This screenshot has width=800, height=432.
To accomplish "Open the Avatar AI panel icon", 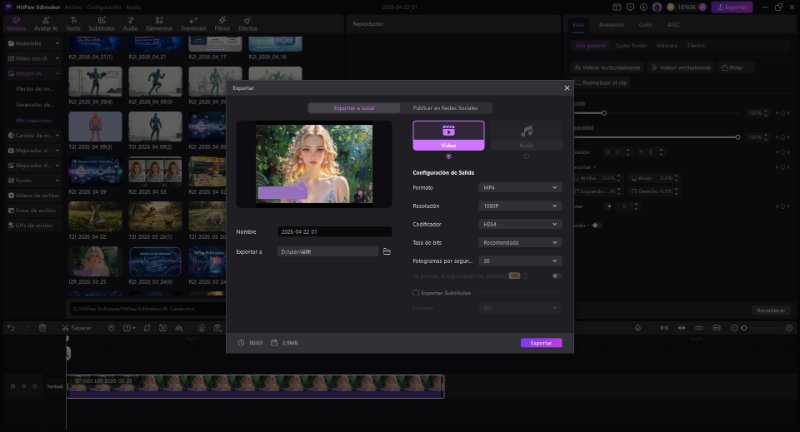I will [45, 23].
